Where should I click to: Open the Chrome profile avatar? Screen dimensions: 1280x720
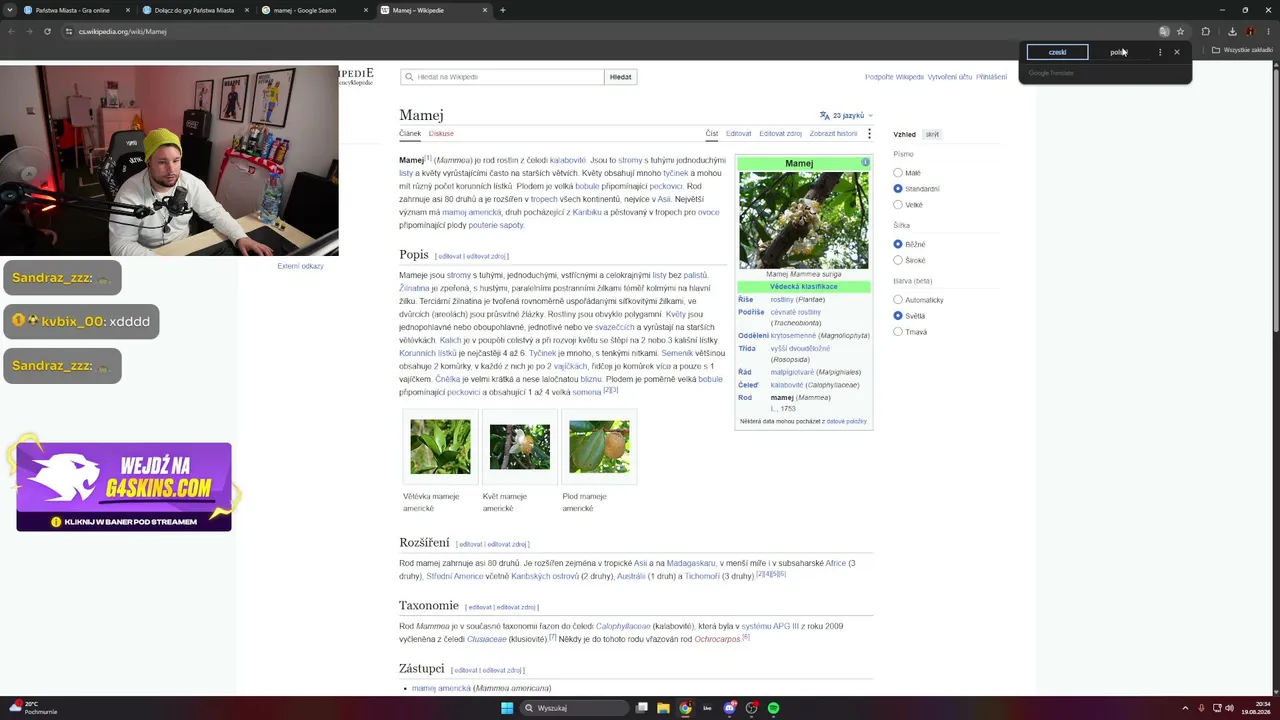click(1250, 31)
